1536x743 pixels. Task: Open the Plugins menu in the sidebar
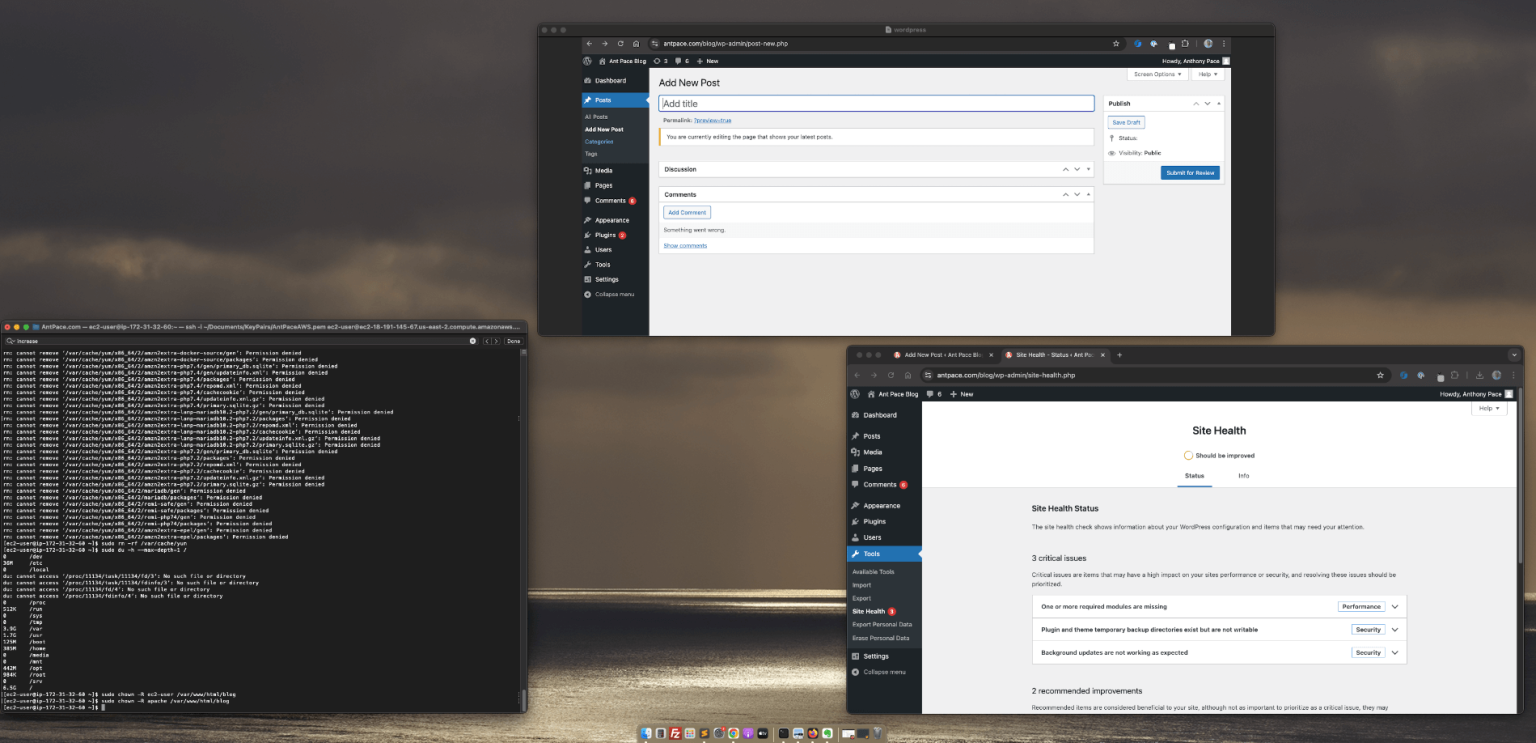pos(605,235)
